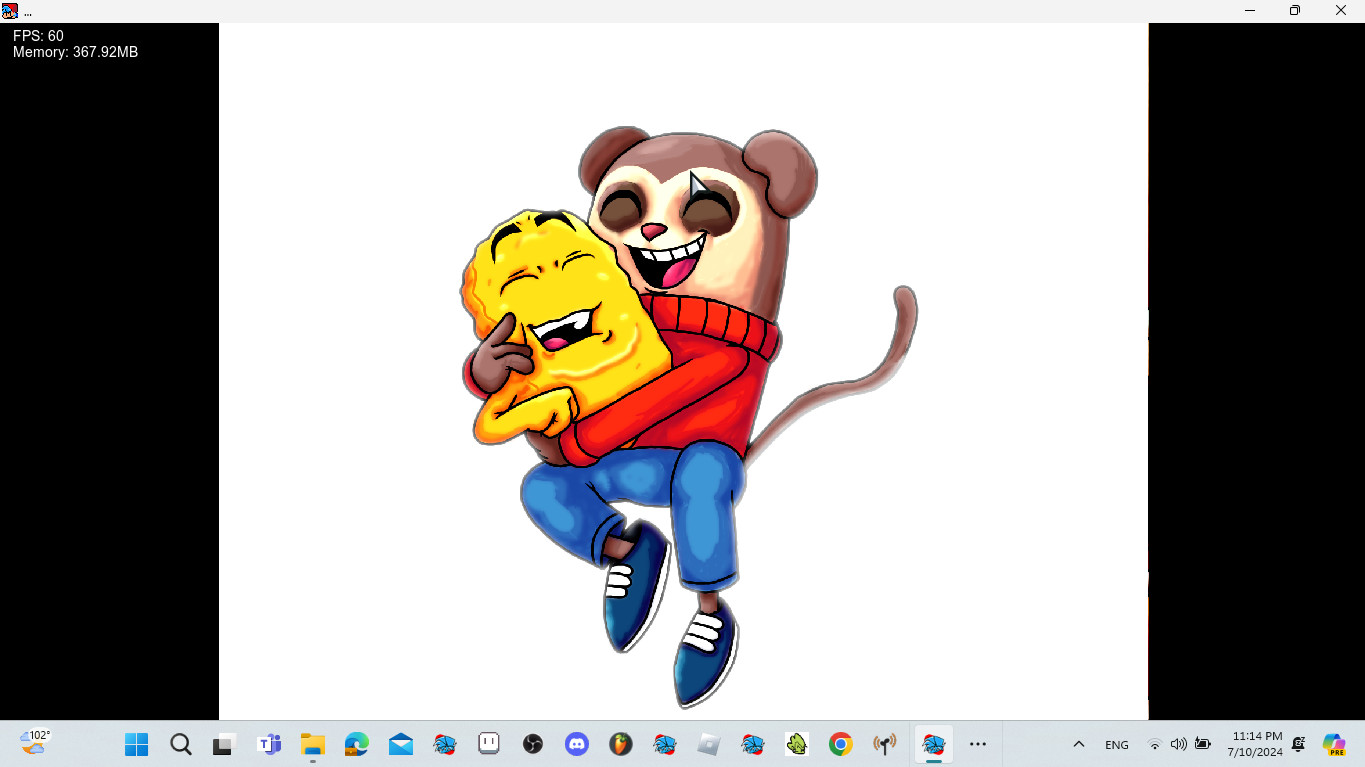Viewport: 1365px width, 767px height.
Task: Toggle do-not-disturb notification bell icon
Action: pos(1299,744)
